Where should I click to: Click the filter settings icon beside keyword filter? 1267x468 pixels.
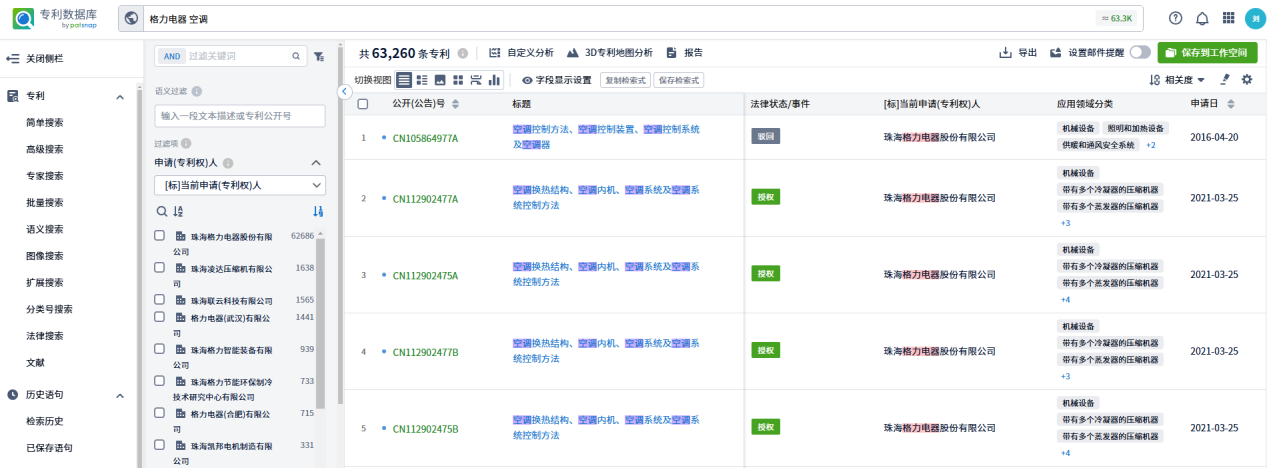(x=319, y=57)
